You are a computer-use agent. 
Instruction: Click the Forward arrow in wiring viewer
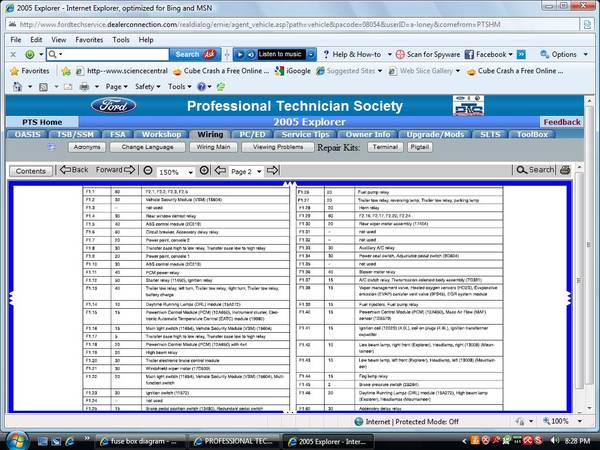coord(116,170)
